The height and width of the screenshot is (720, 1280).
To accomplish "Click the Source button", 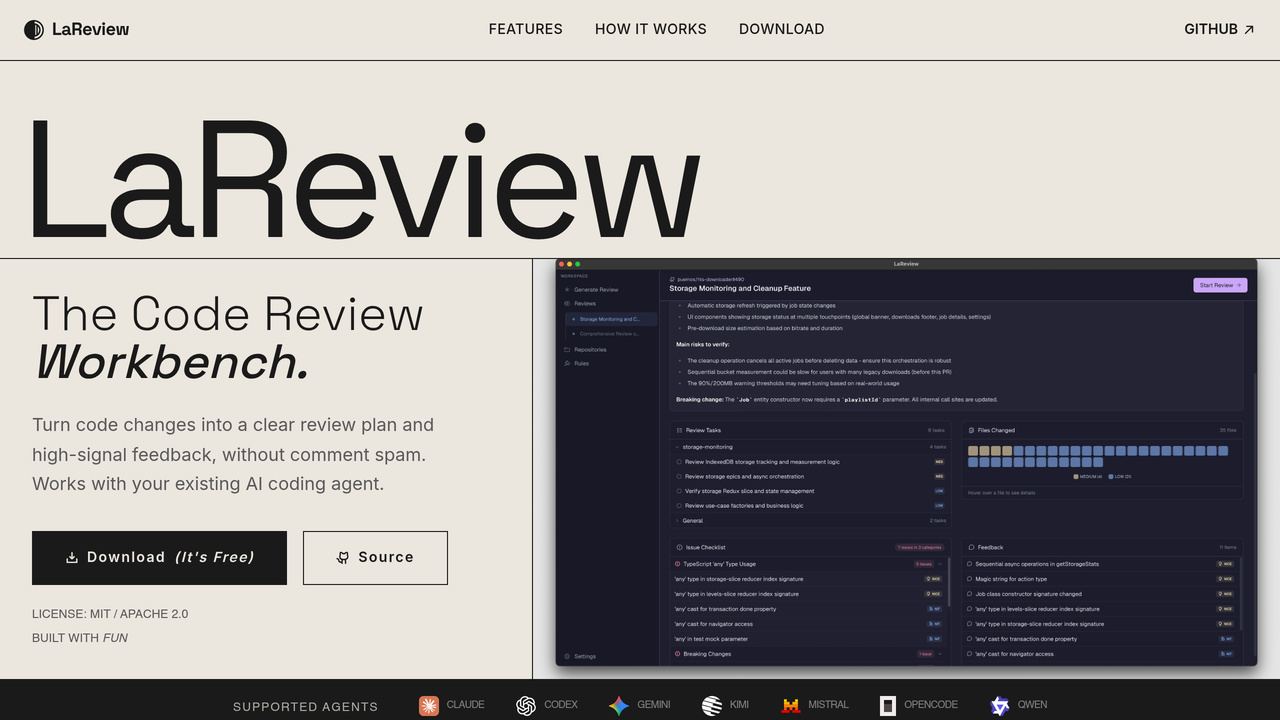I will tap(375, 558).
